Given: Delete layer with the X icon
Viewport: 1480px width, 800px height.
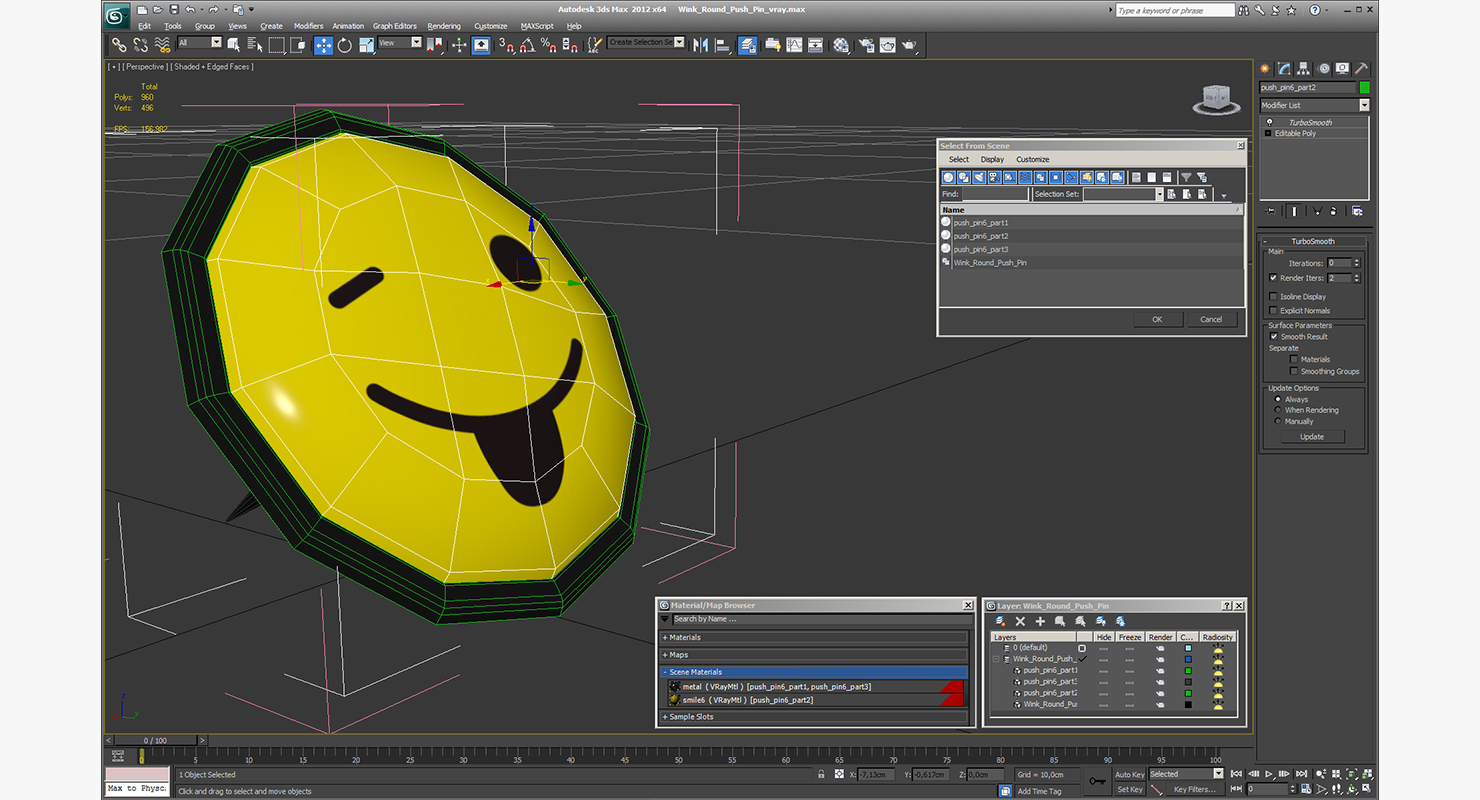Looking at the screenshot, I should 1020,621.
